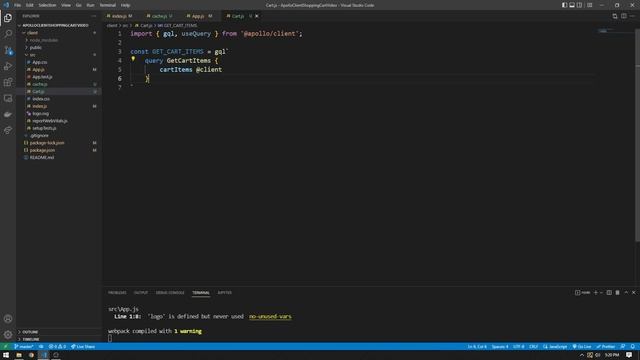The height and width of the screenshot is (360, 640).
Task: Open the compare changes icon in editor toolbar
Action: click(615, 16)
